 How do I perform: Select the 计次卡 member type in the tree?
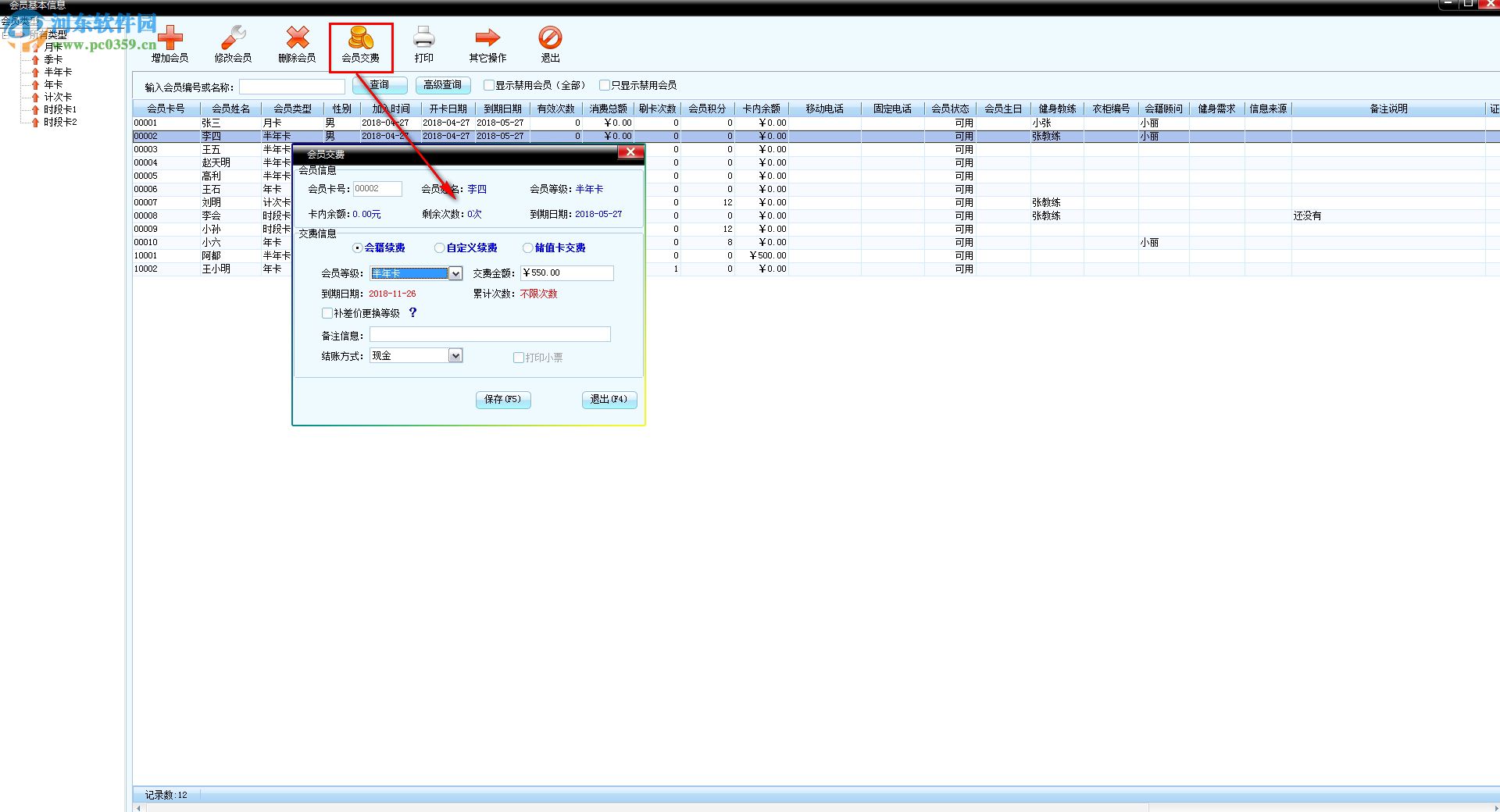click(x=58, y=97)
